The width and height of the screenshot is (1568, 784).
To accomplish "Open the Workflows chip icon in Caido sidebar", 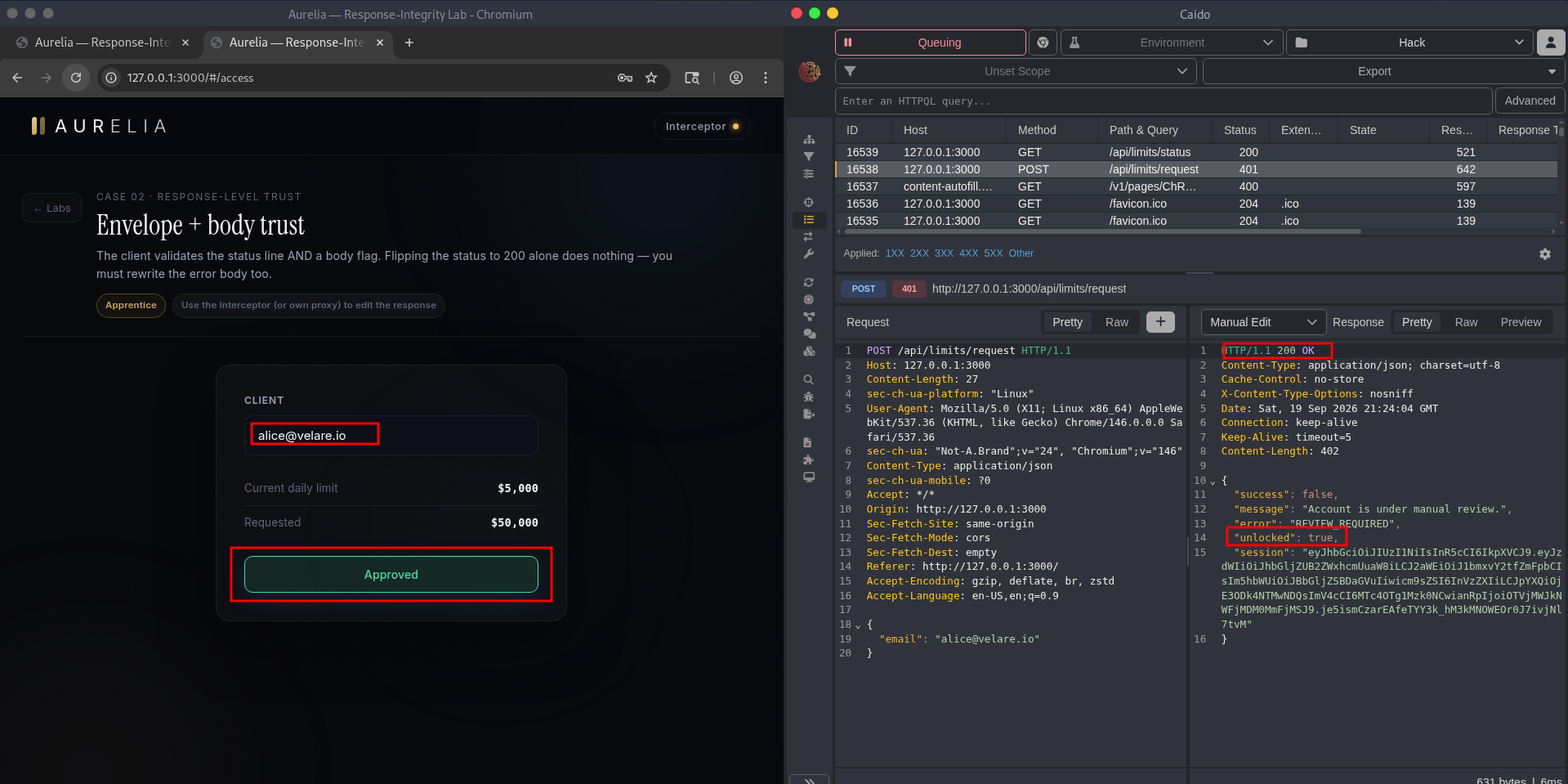I will pyautogui.click(x=809, y=299).
